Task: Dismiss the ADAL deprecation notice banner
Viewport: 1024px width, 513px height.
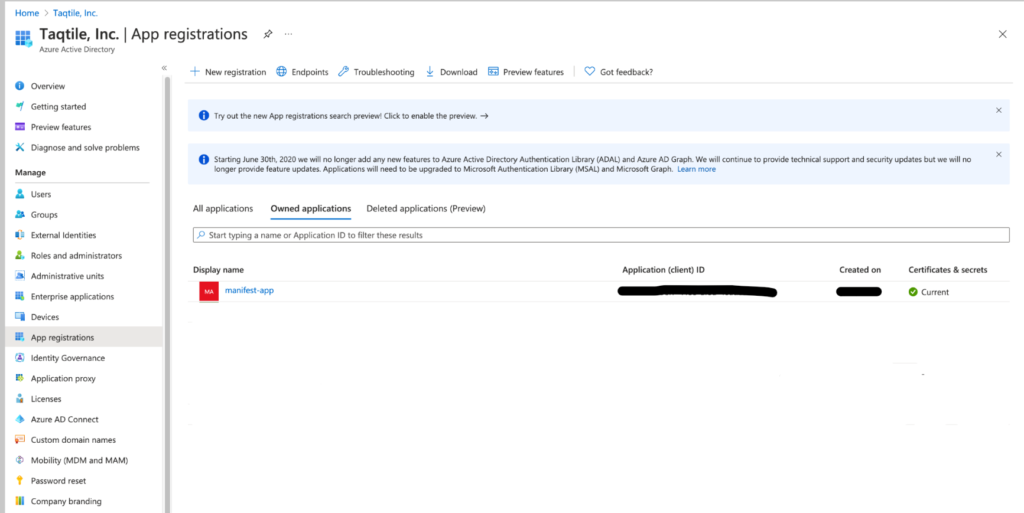Action: [999, 155]
